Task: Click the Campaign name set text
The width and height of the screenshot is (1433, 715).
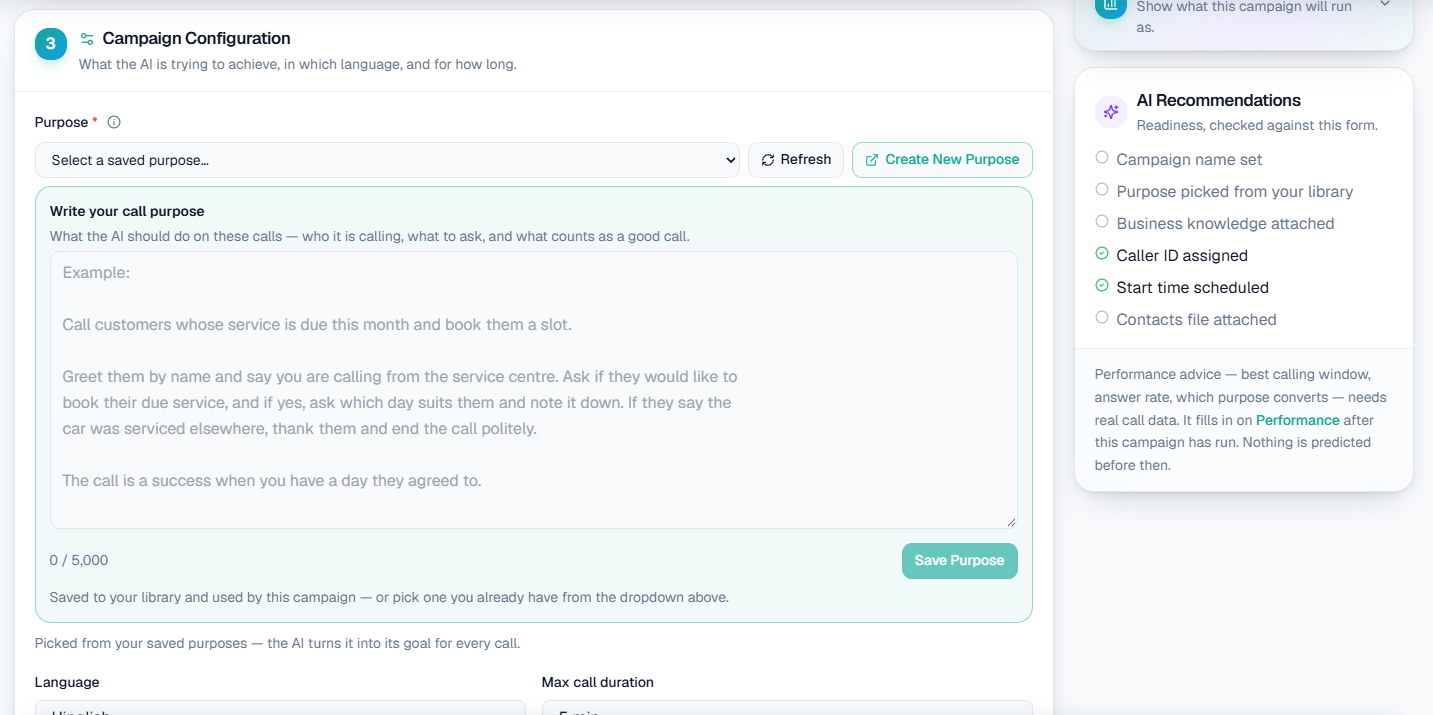Action: [x=1189, y=160]
